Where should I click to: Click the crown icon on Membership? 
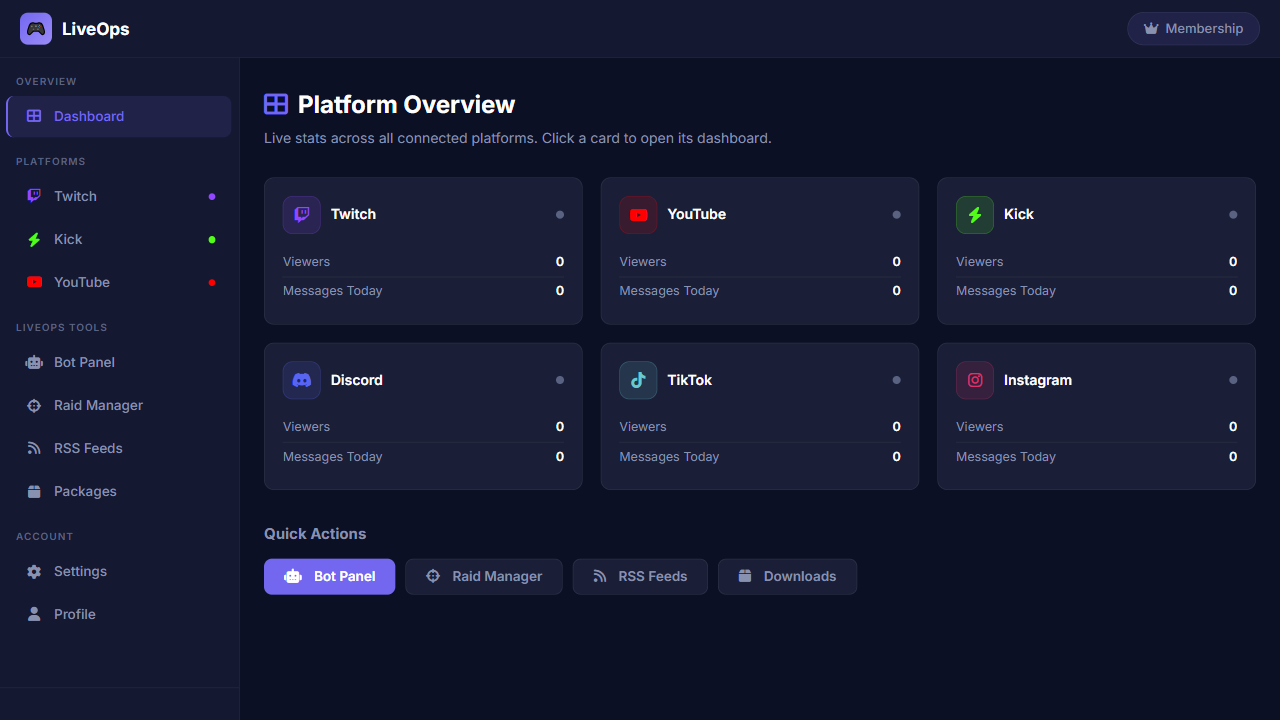(1151, 29)
